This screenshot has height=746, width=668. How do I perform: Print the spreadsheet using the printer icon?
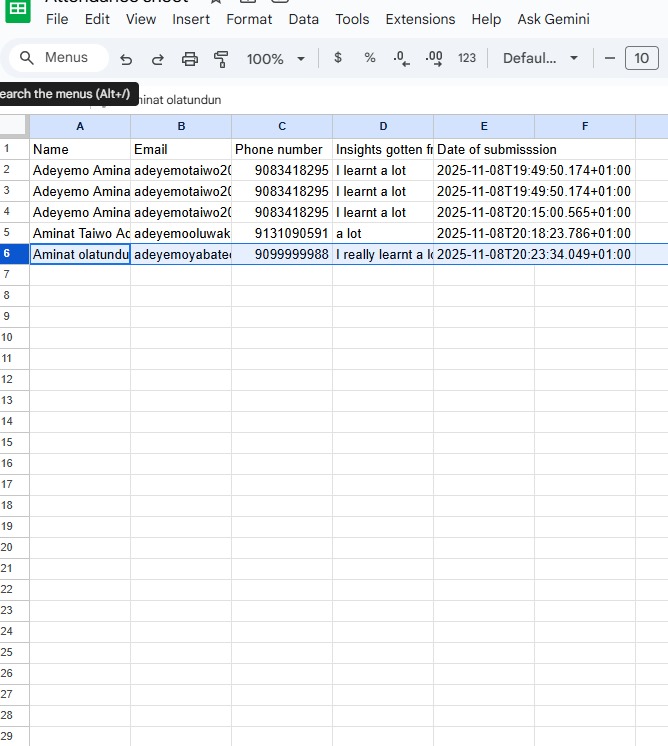[190, 59]
